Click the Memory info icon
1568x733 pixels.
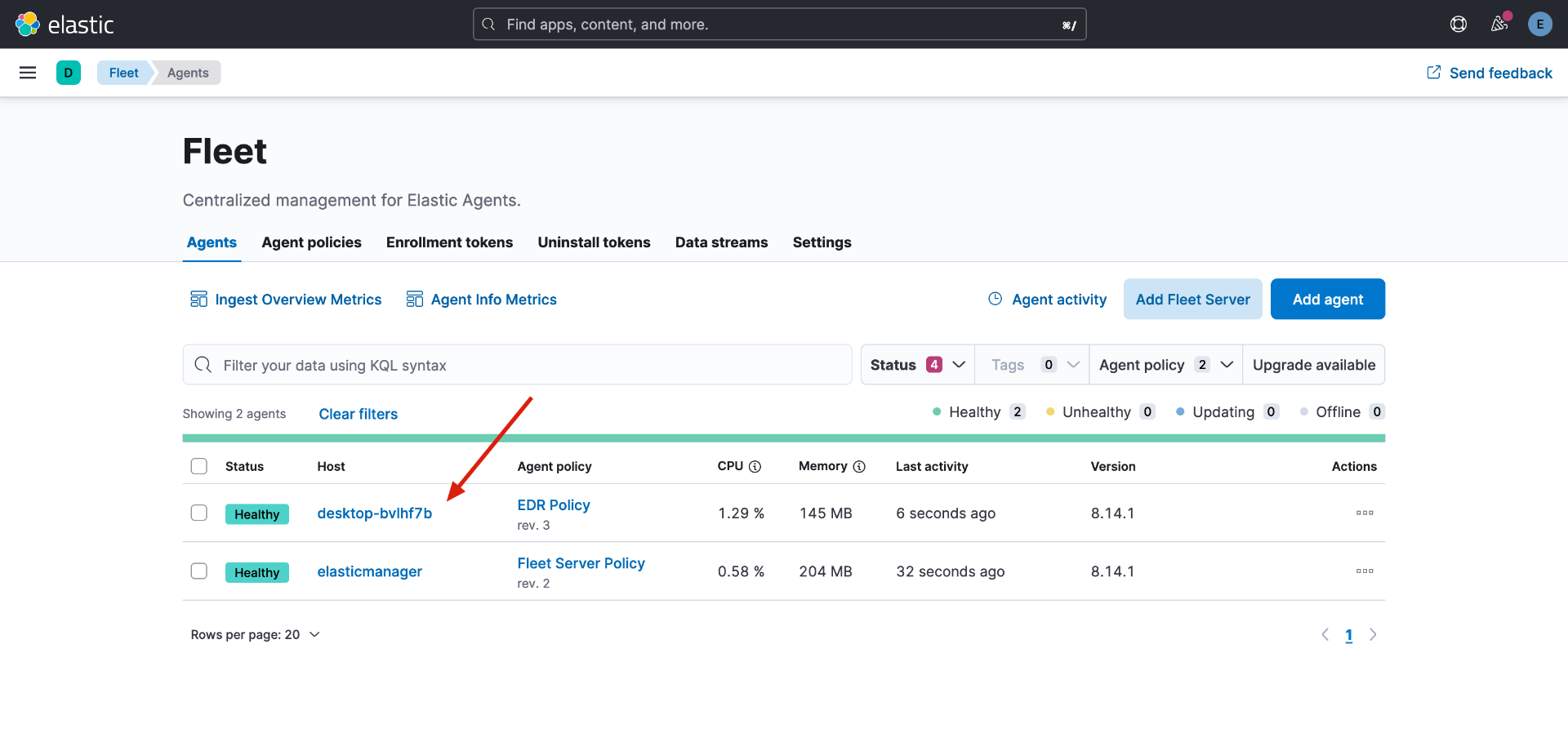859,466
